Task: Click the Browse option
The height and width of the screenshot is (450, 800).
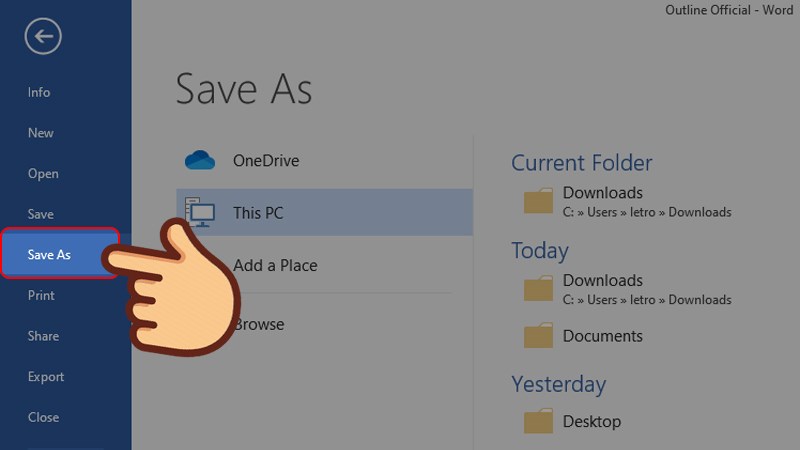Action: [x=259, y=324]
